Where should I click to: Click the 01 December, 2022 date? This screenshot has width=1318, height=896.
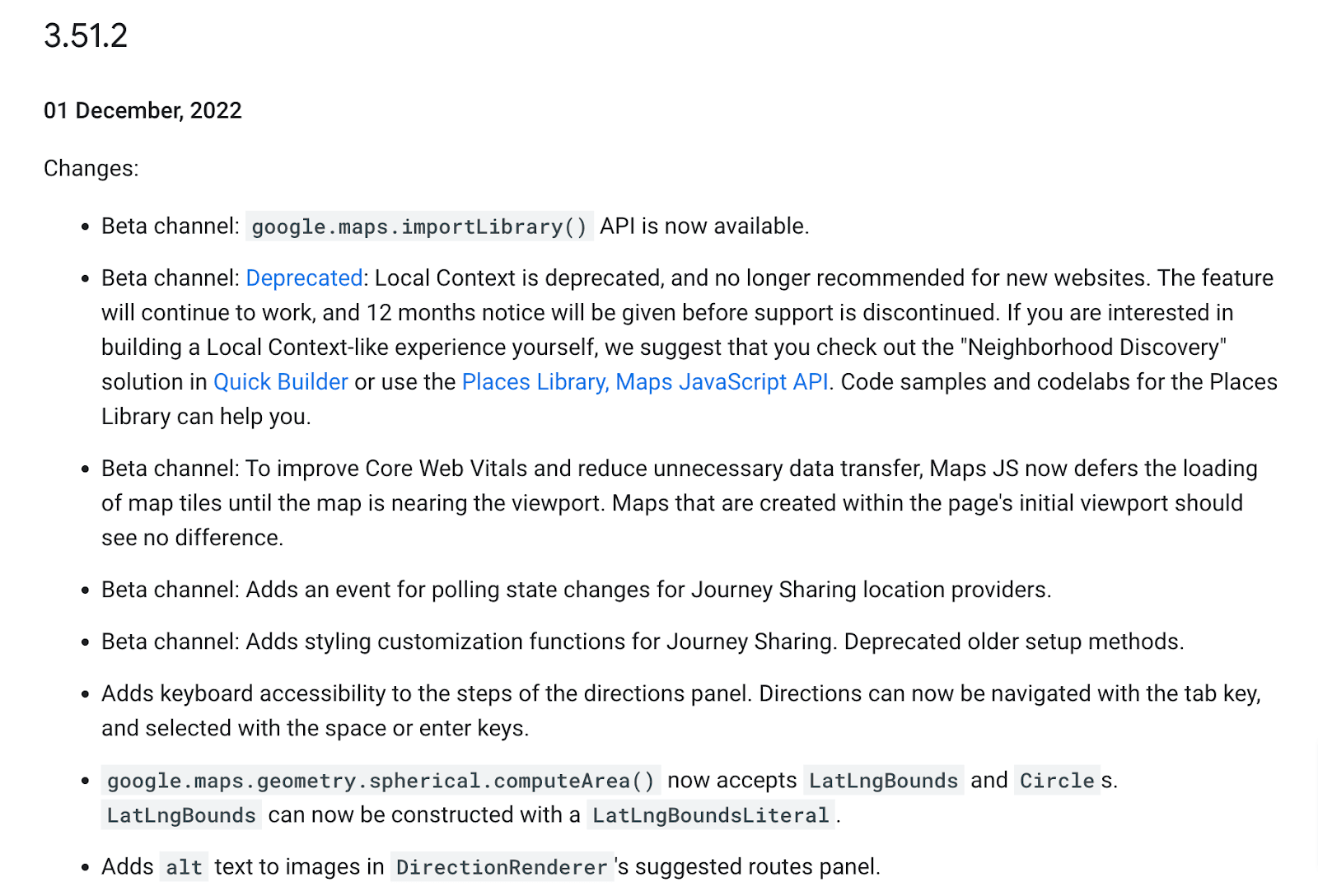pos(143,111)
